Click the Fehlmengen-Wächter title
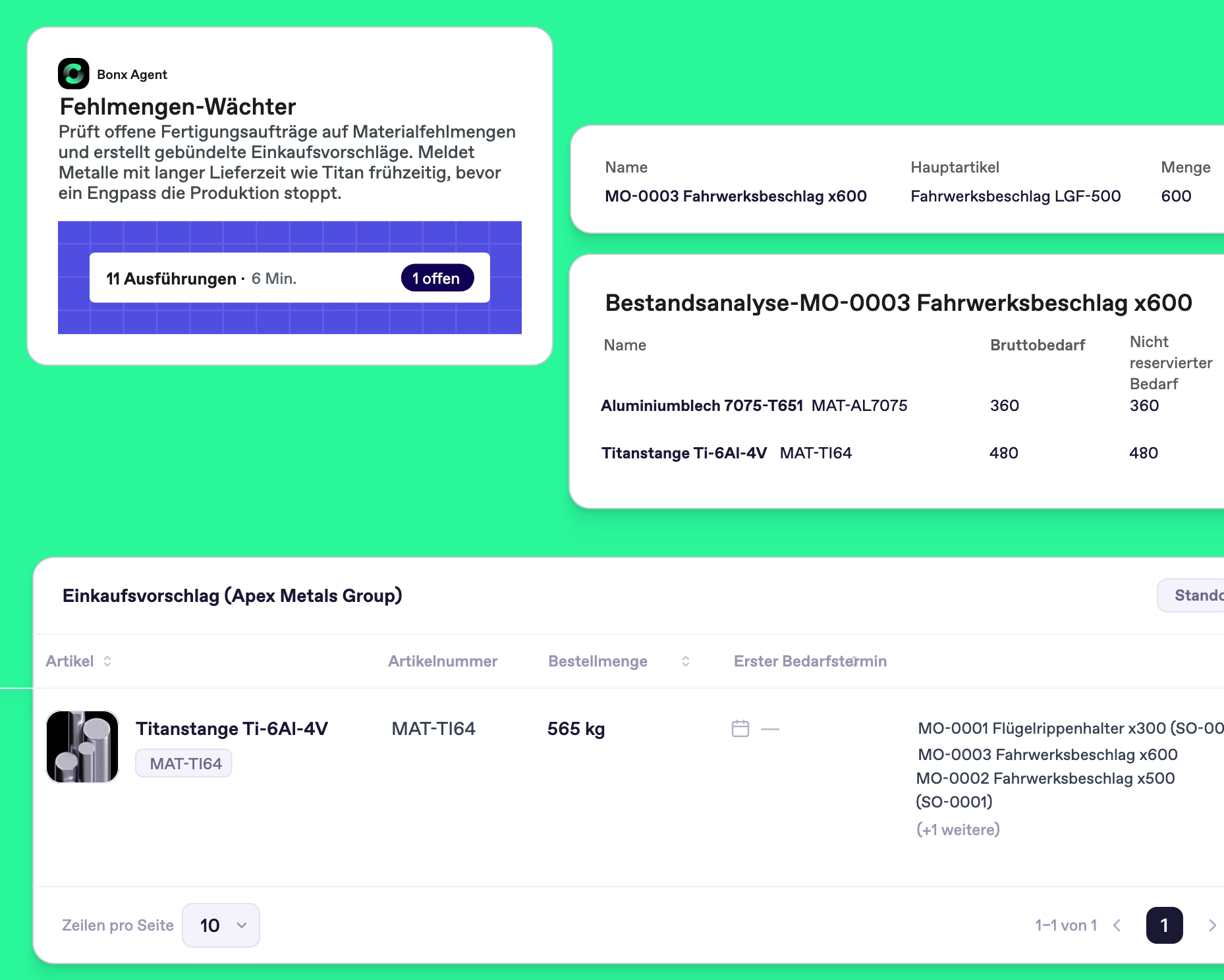This screenshot has height=980, width=1224. (x=178, y=107)
